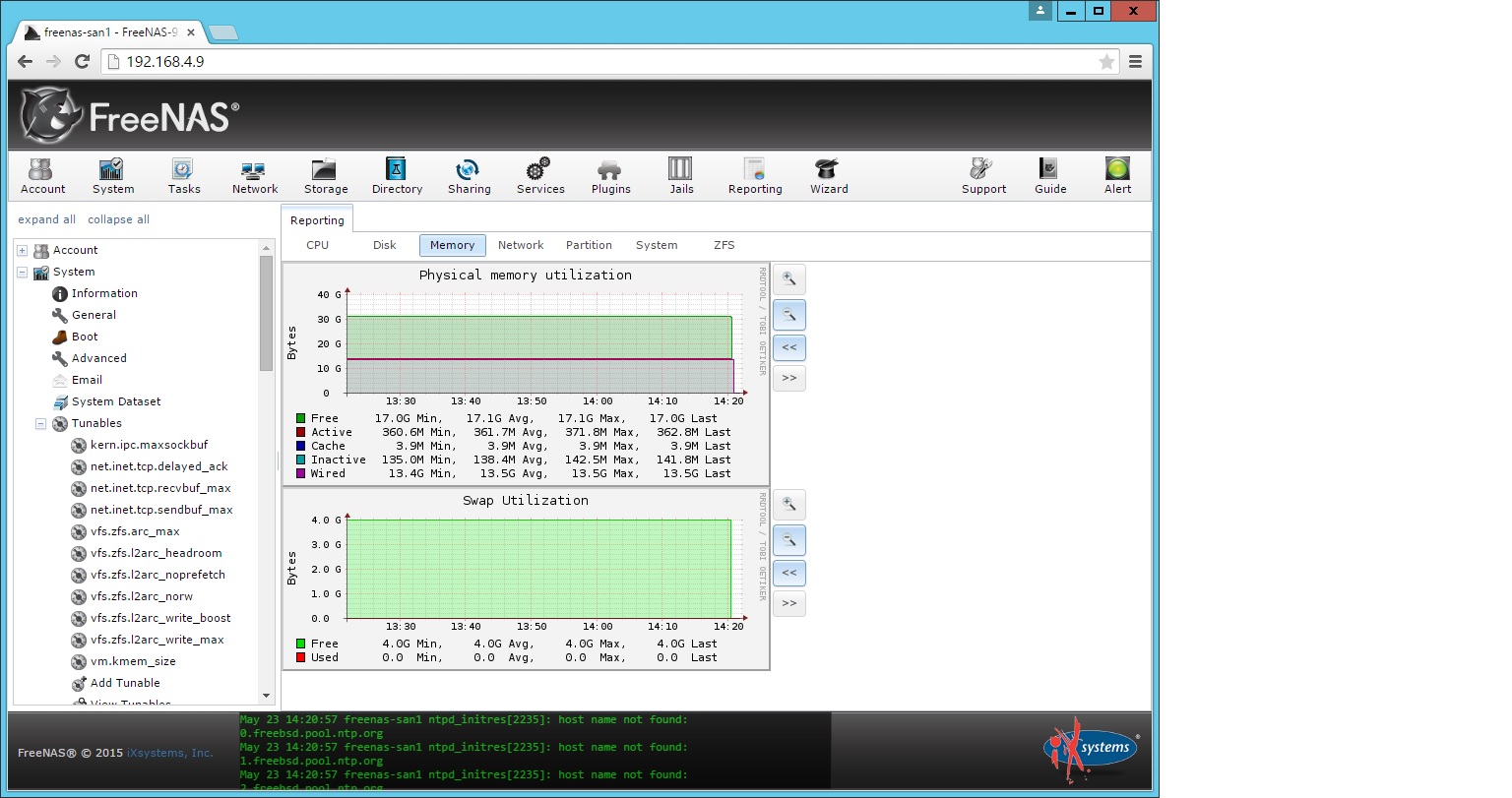
Task: Click the Reporting panel tab
Action: pyautogui.click(x=317, y=220)
